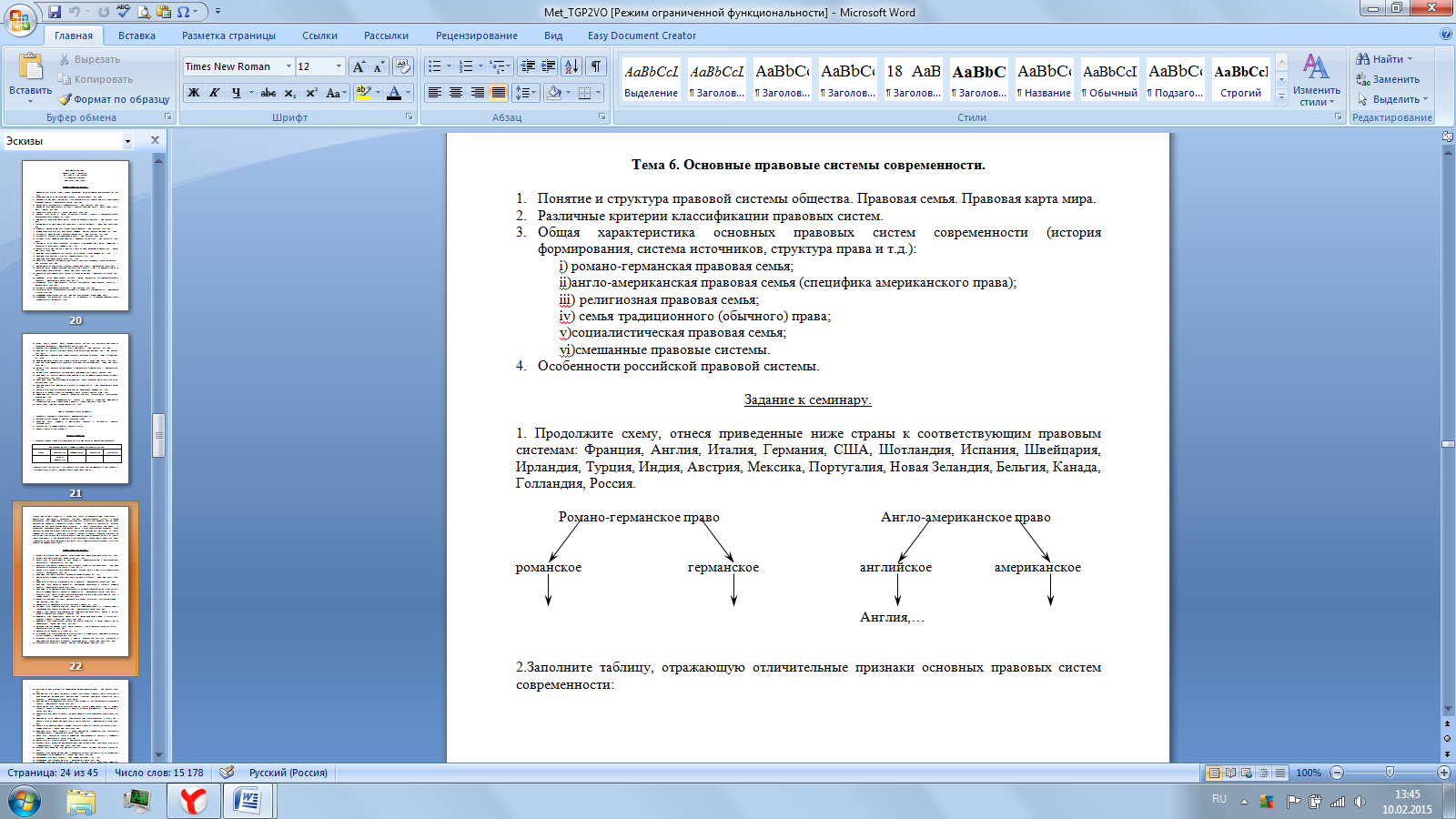Open Word help question mark icon
1456x819 pixels.
1446,35
